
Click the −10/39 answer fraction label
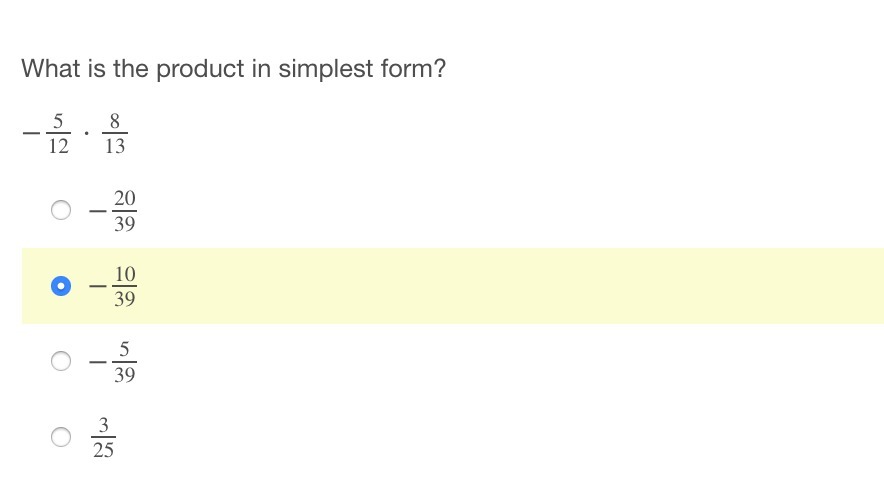coord(113,286)
